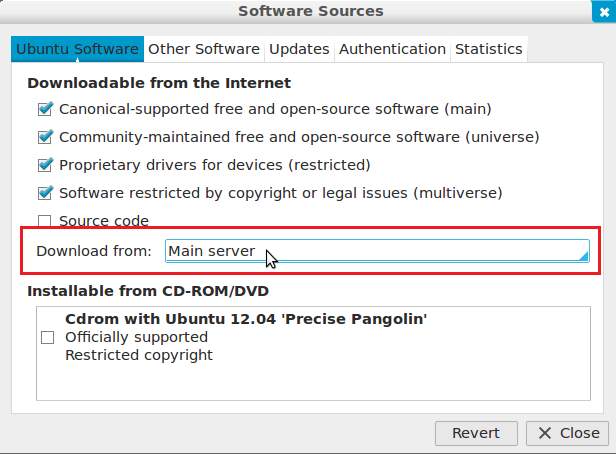Disable Community-maintained software (universe) checkbox
The width and height of the screenshot is (616, 454).
(45, 136)
